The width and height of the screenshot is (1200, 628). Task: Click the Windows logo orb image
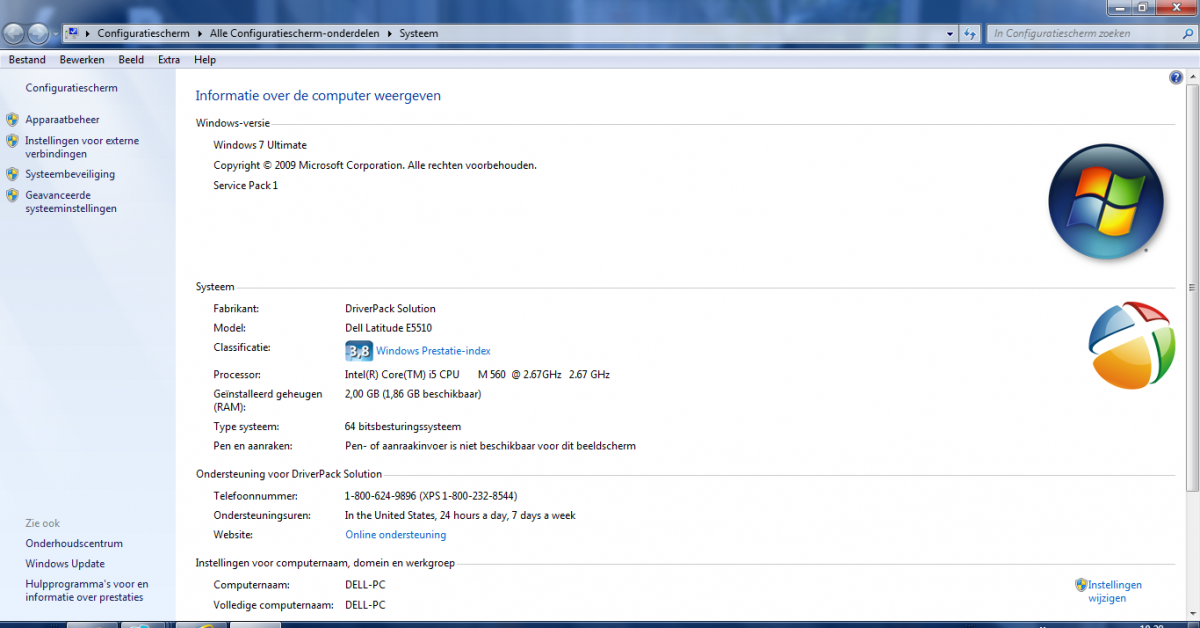[1105, 202]
